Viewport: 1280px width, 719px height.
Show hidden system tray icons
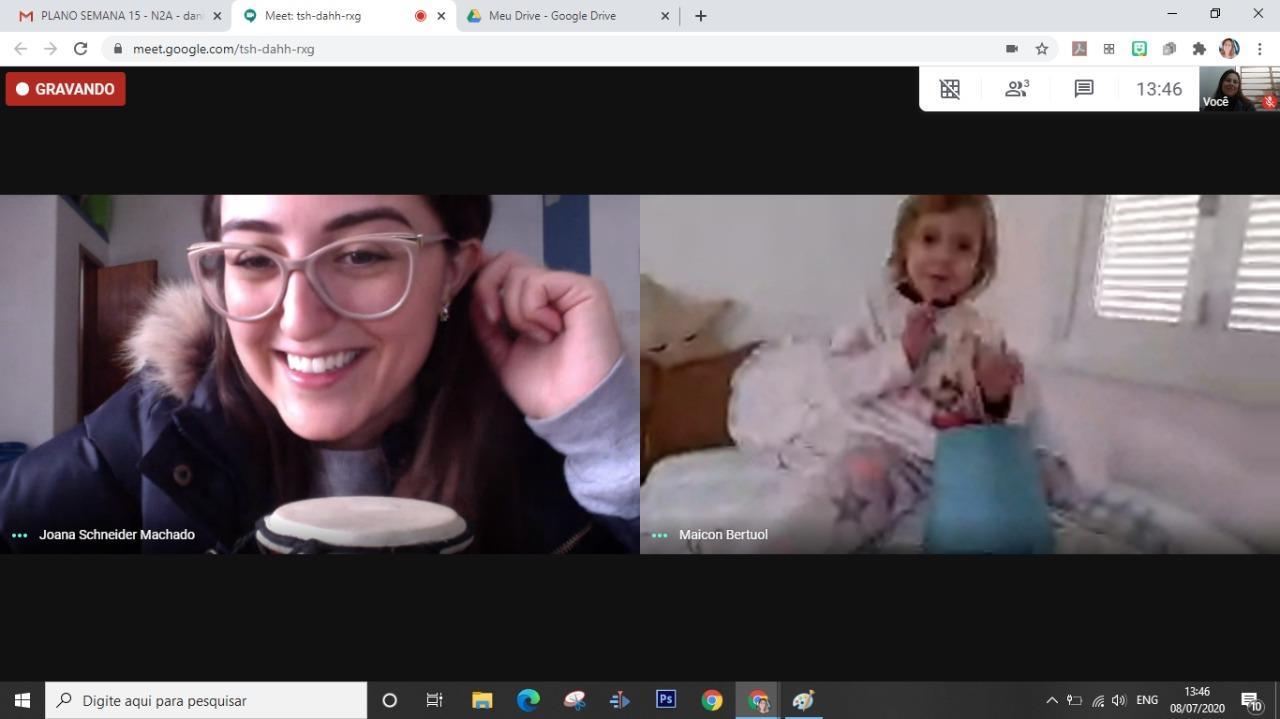pyautogui.click(x=1051, y=700)
